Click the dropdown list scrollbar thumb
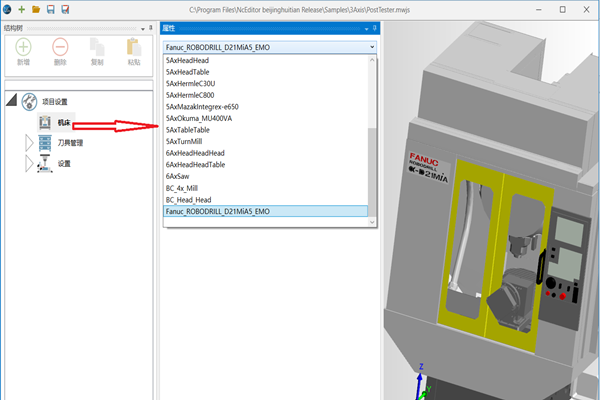This screenshot has width=600, height=400. tap(372, 172)
